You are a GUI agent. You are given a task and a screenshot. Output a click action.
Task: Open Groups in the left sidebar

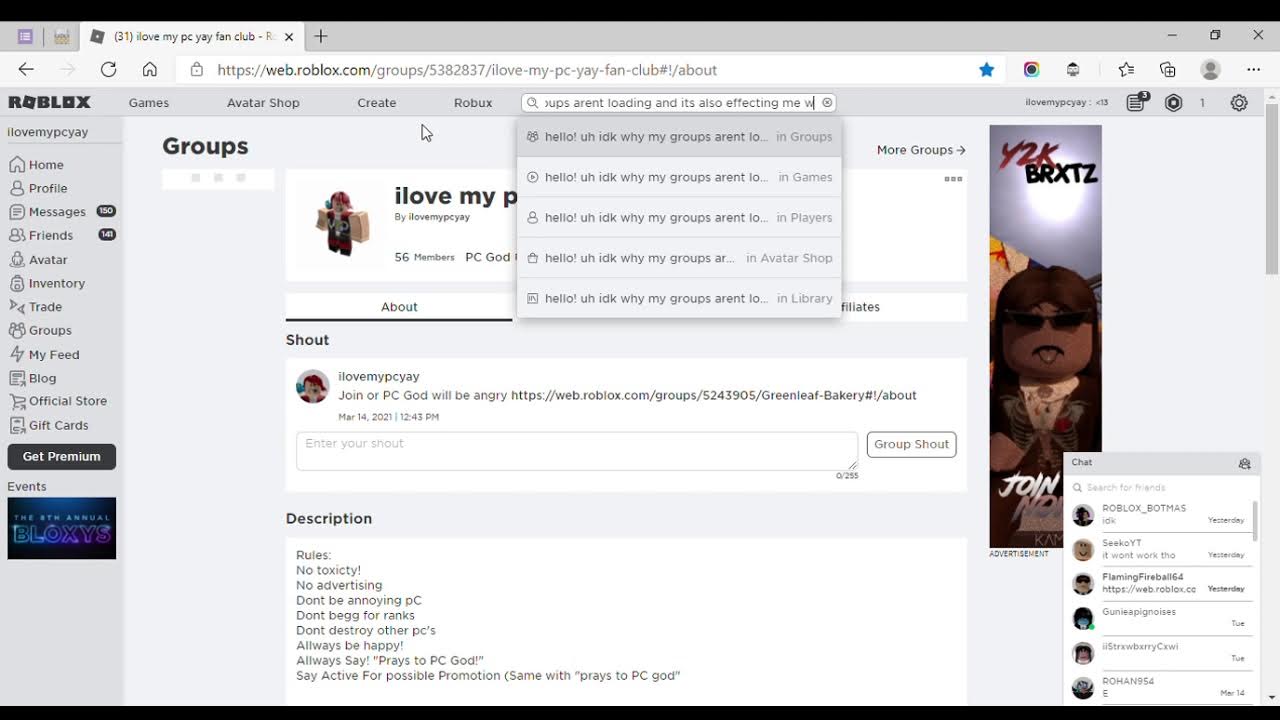[40, 330]
